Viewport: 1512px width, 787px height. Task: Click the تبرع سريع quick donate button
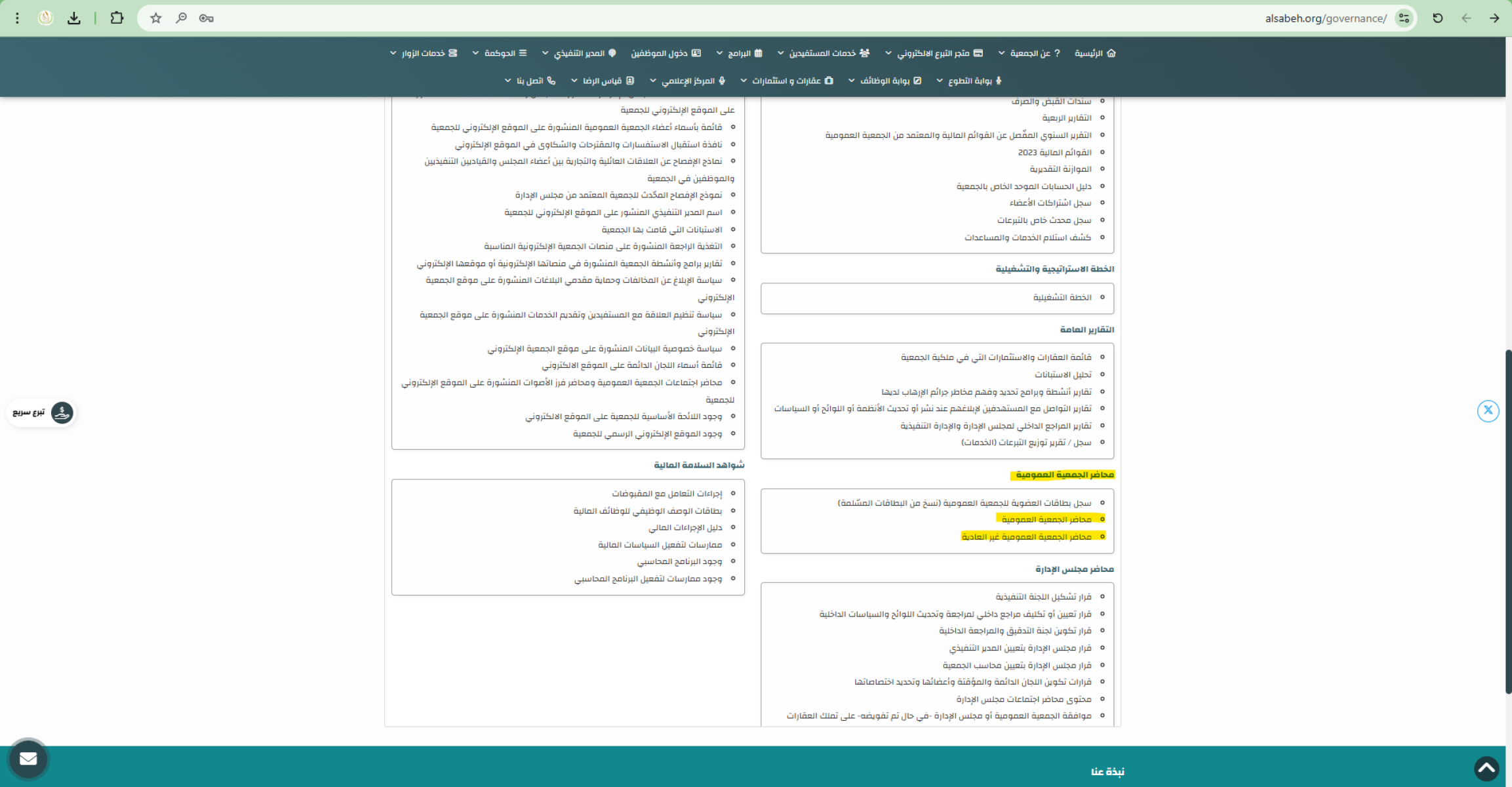click(x=41, y=413)
